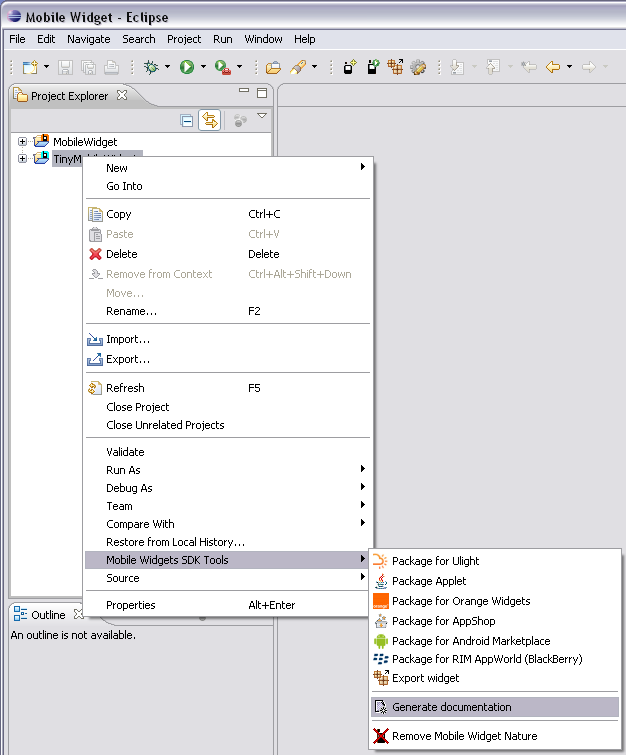Choose Export... from the context menu
Image resolution: width=626 pixels, height=755 pixels.
click(227, 359)
